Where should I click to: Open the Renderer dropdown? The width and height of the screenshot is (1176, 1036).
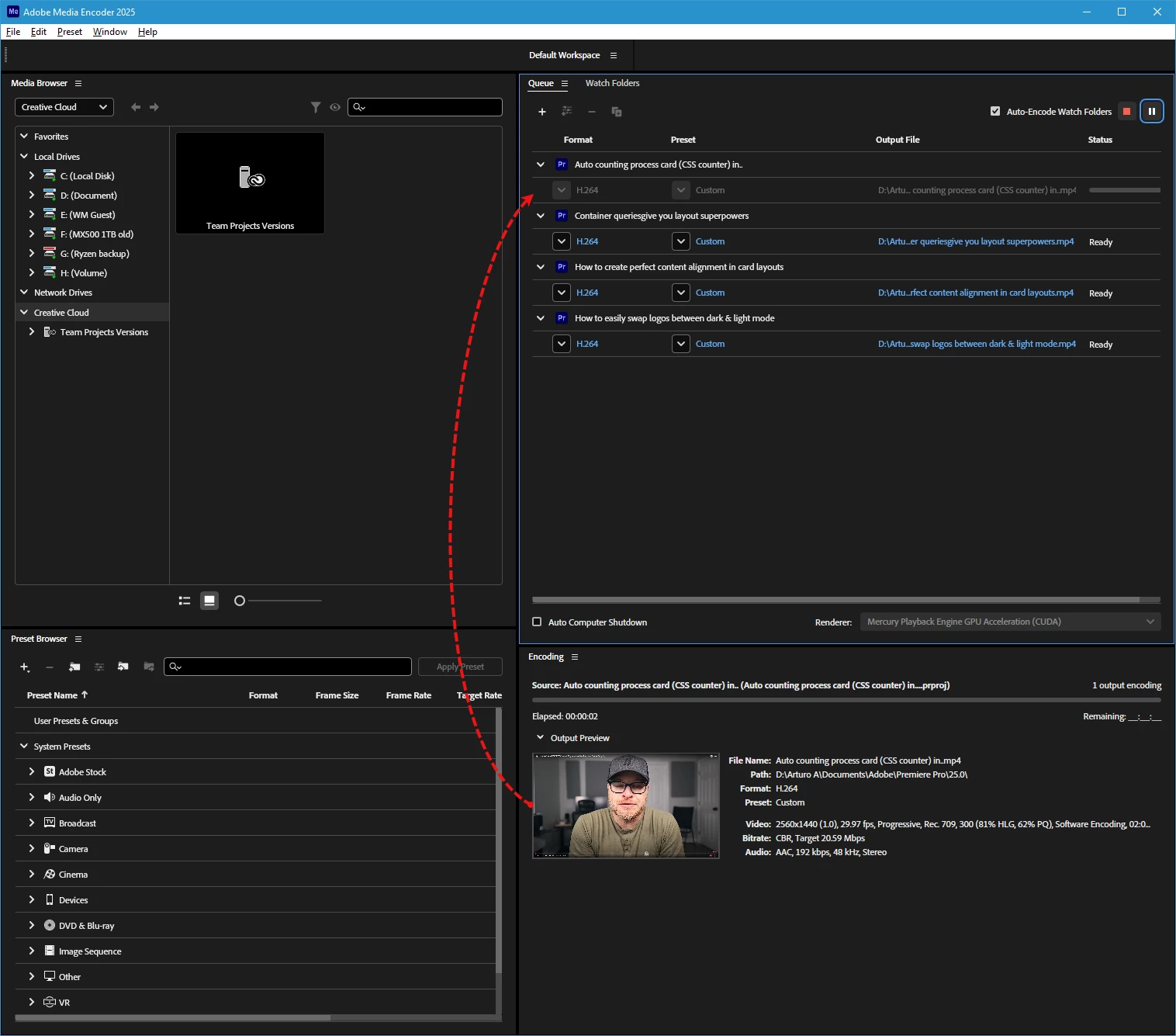tap(1011, 622)
